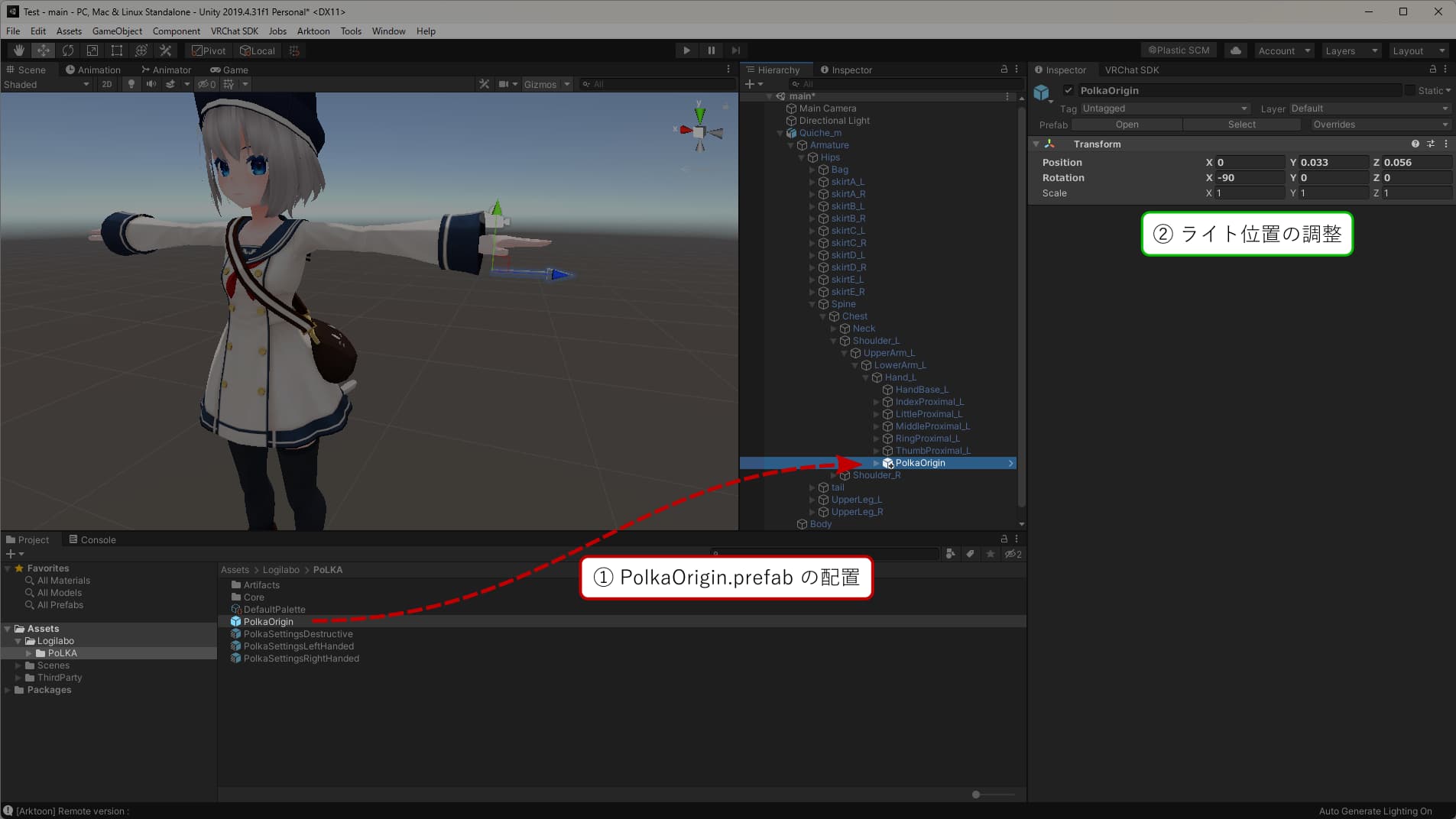This screenshot has height=819, width=1456.
Task: Select the Rect transform tool
Action: tap(117, 50)
